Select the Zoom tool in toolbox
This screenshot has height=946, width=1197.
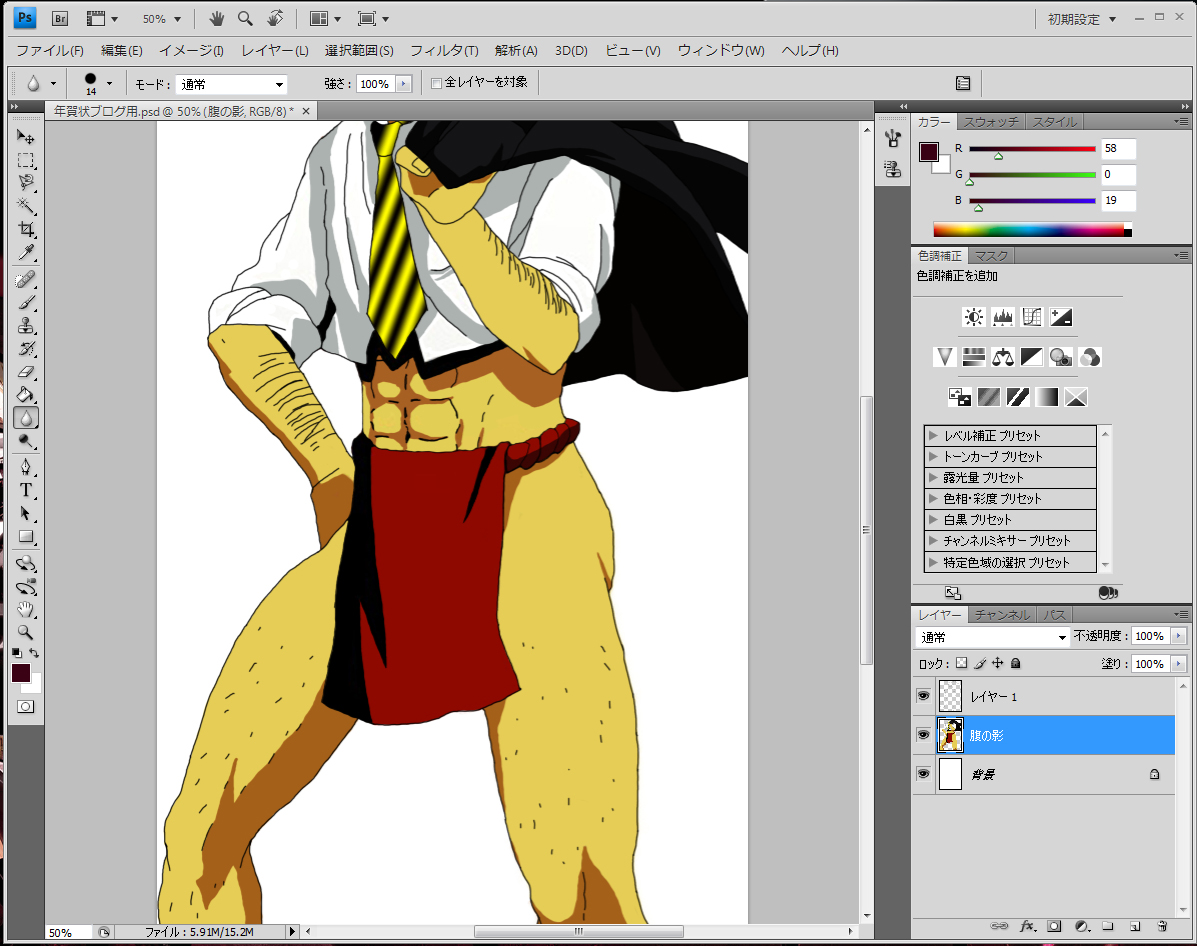pos(26,632)
